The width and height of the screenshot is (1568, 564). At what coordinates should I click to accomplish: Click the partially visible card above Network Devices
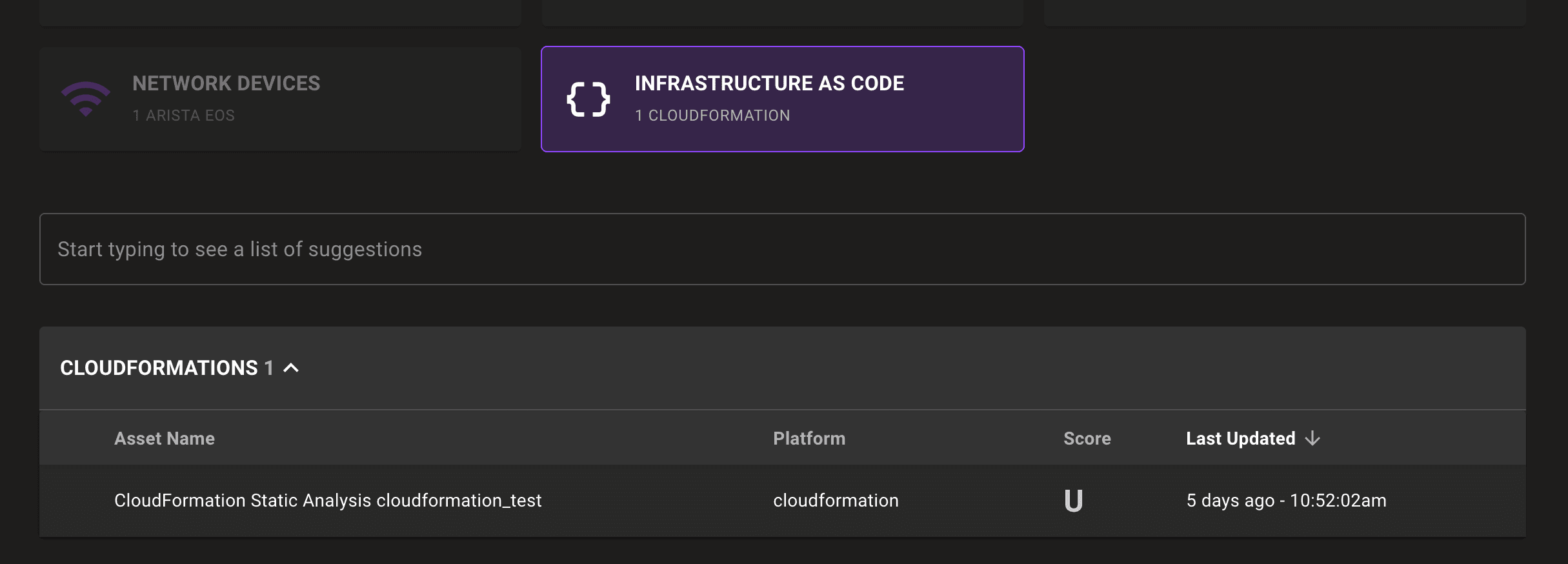tap(280, 12)
